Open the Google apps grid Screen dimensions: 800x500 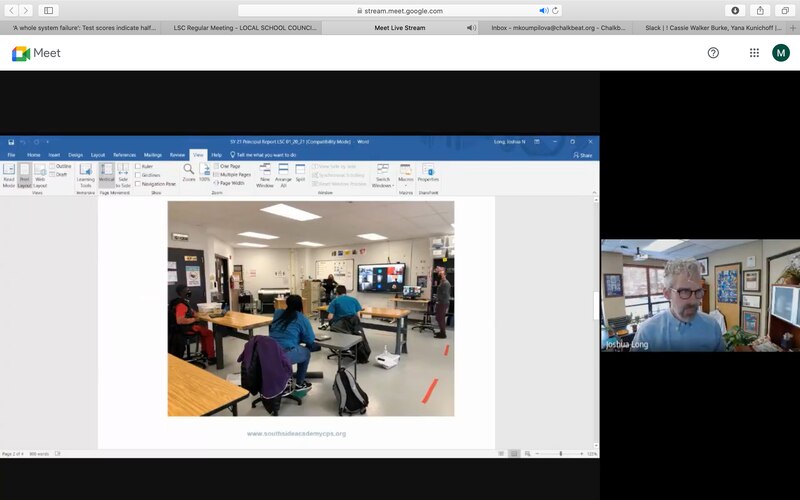point(754,53)
